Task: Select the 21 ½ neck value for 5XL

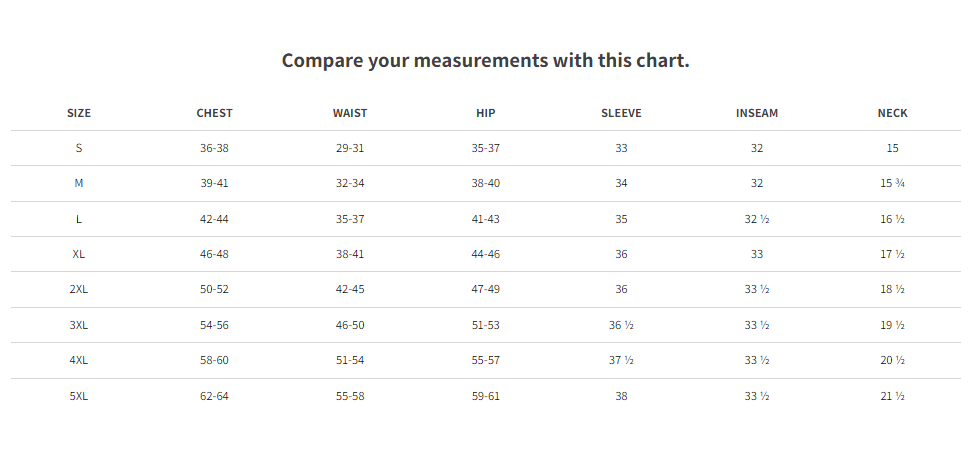Action: (893, 396)
